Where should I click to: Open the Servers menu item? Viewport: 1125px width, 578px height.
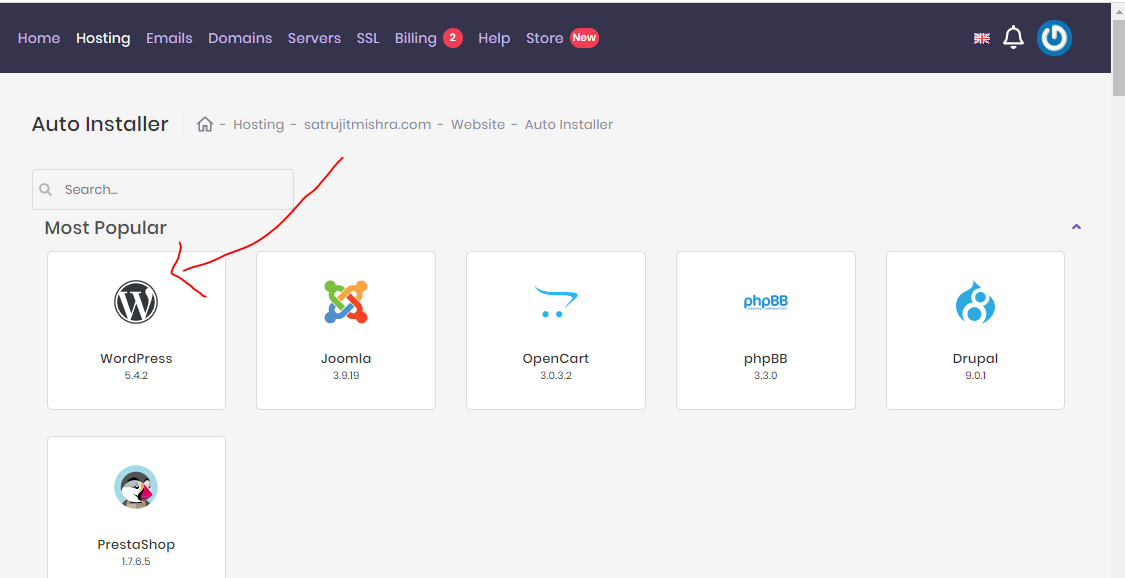point(314,38)
